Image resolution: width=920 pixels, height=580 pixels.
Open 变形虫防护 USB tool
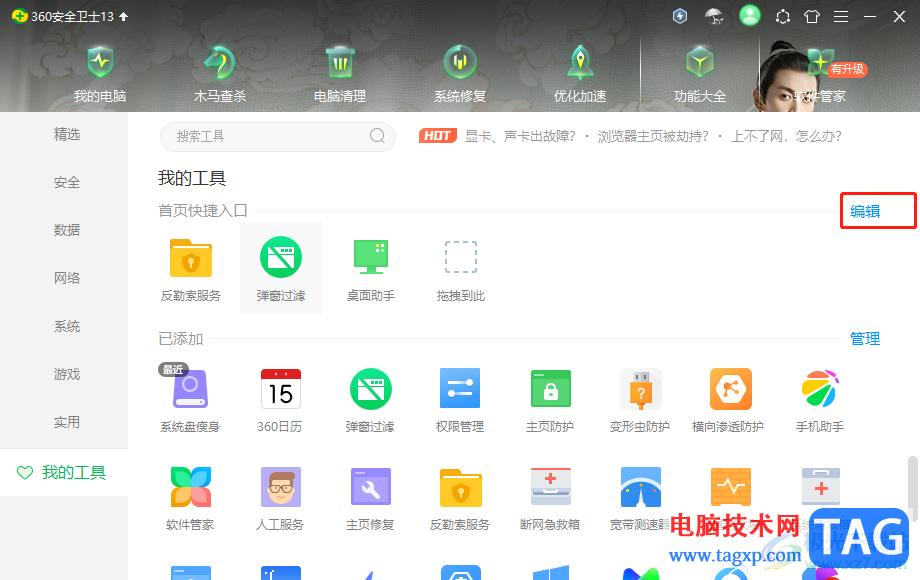640,400
